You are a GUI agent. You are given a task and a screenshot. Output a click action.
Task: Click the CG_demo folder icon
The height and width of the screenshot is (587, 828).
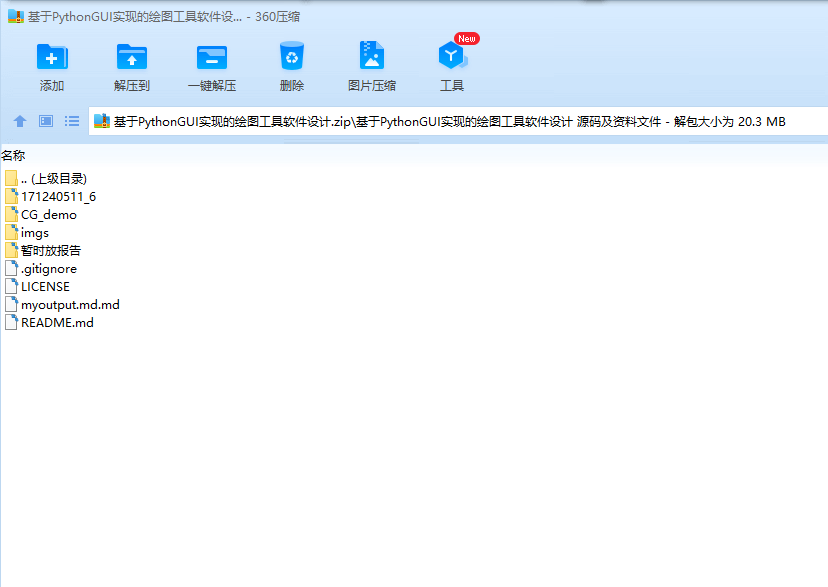[x=11, y=214]
